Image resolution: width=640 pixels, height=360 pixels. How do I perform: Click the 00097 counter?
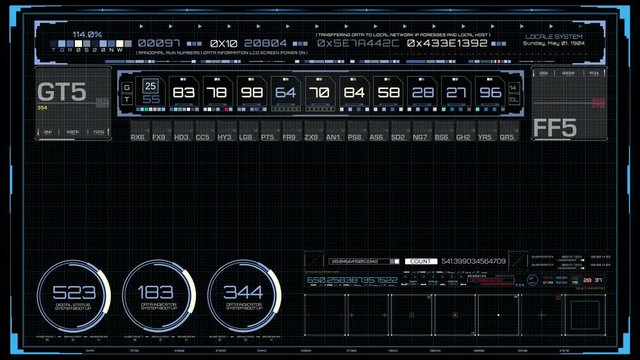click(159, 43)
